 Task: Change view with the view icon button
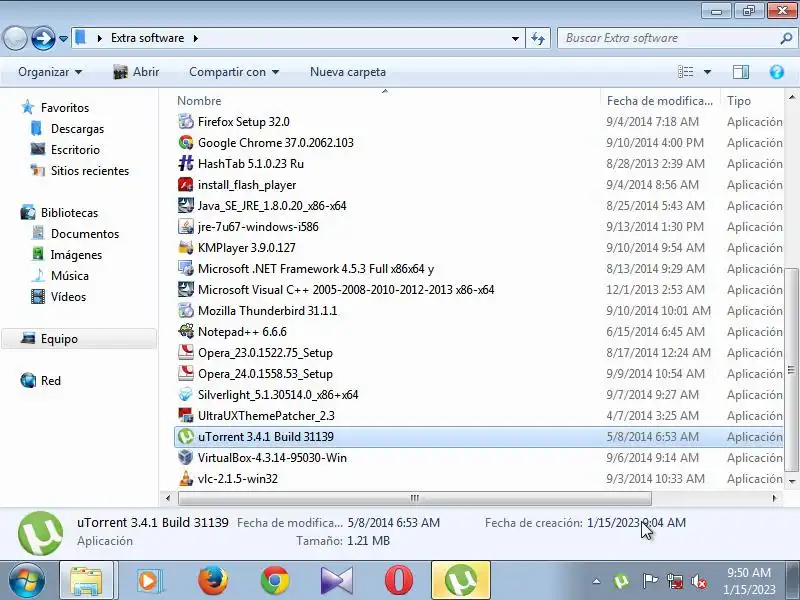coord(686,72)
